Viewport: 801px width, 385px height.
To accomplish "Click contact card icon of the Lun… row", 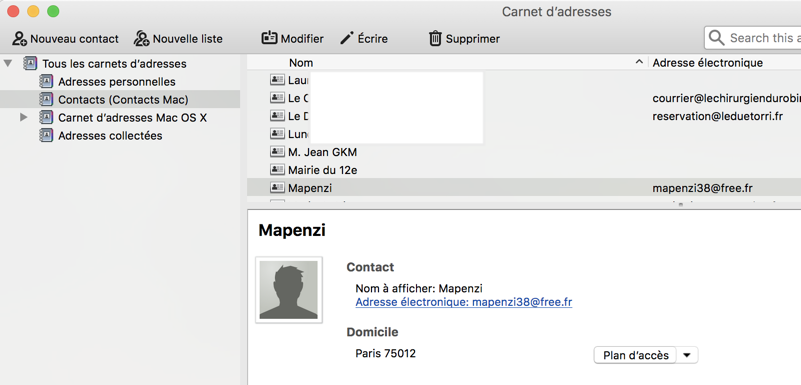I will [x=277, y=134].
